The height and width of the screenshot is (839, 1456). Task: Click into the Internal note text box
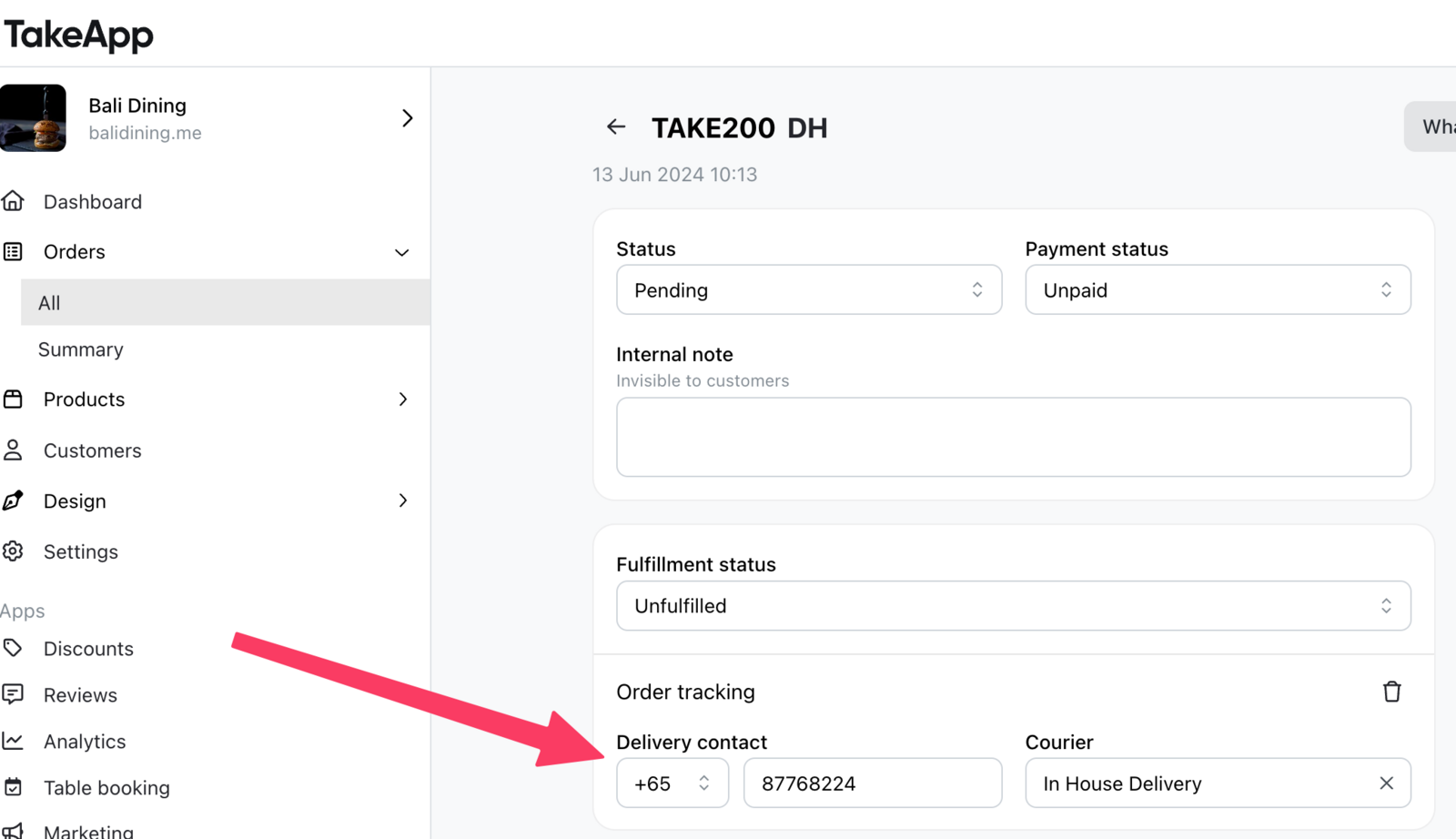[1014, 437]
